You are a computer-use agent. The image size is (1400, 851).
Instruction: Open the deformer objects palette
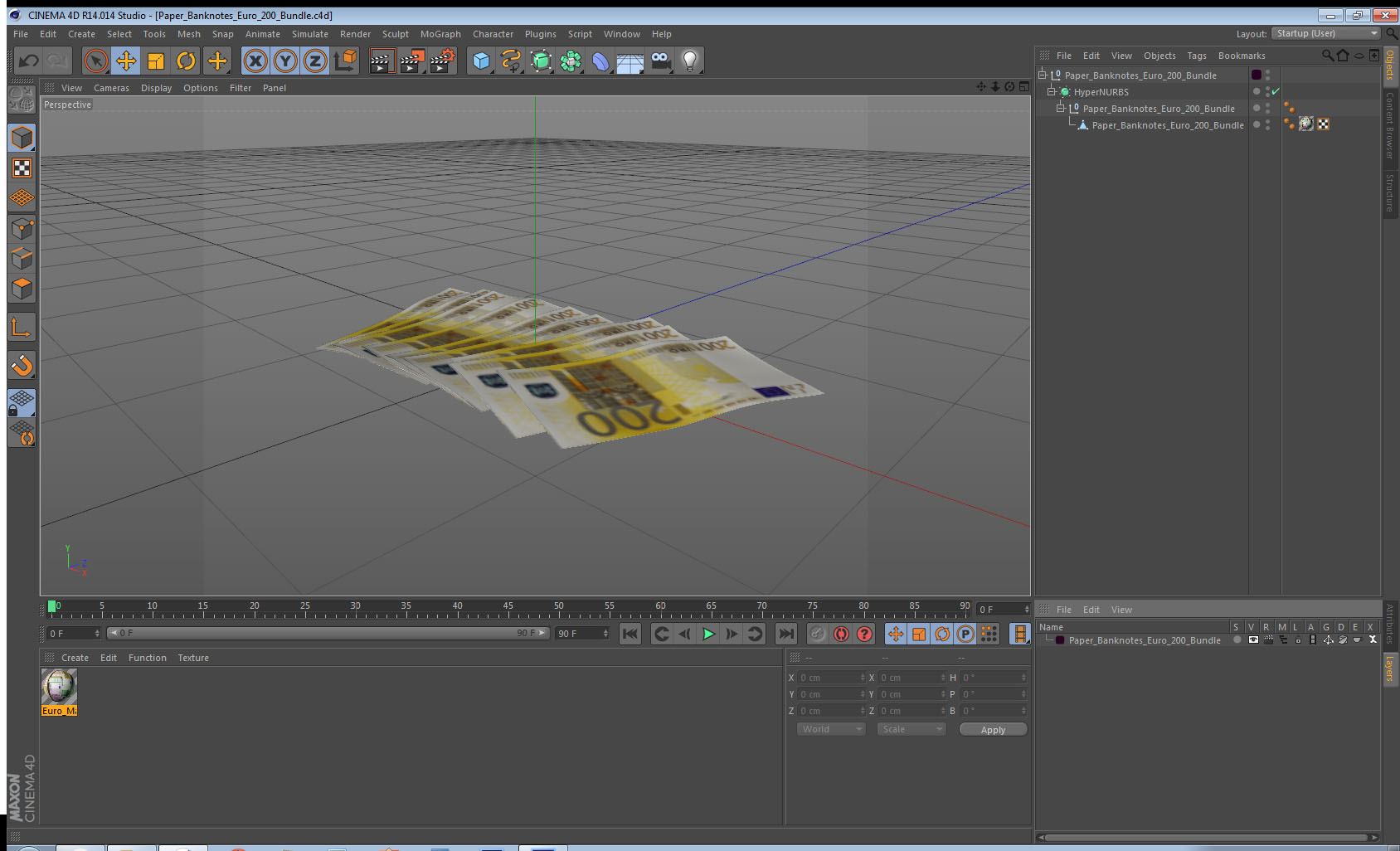pos(600,61)
